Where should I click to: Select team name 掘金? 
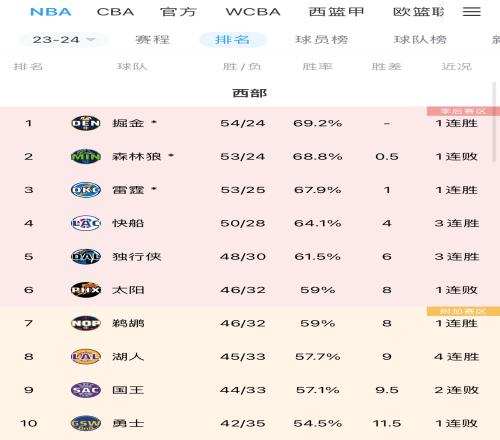[128, 123]
